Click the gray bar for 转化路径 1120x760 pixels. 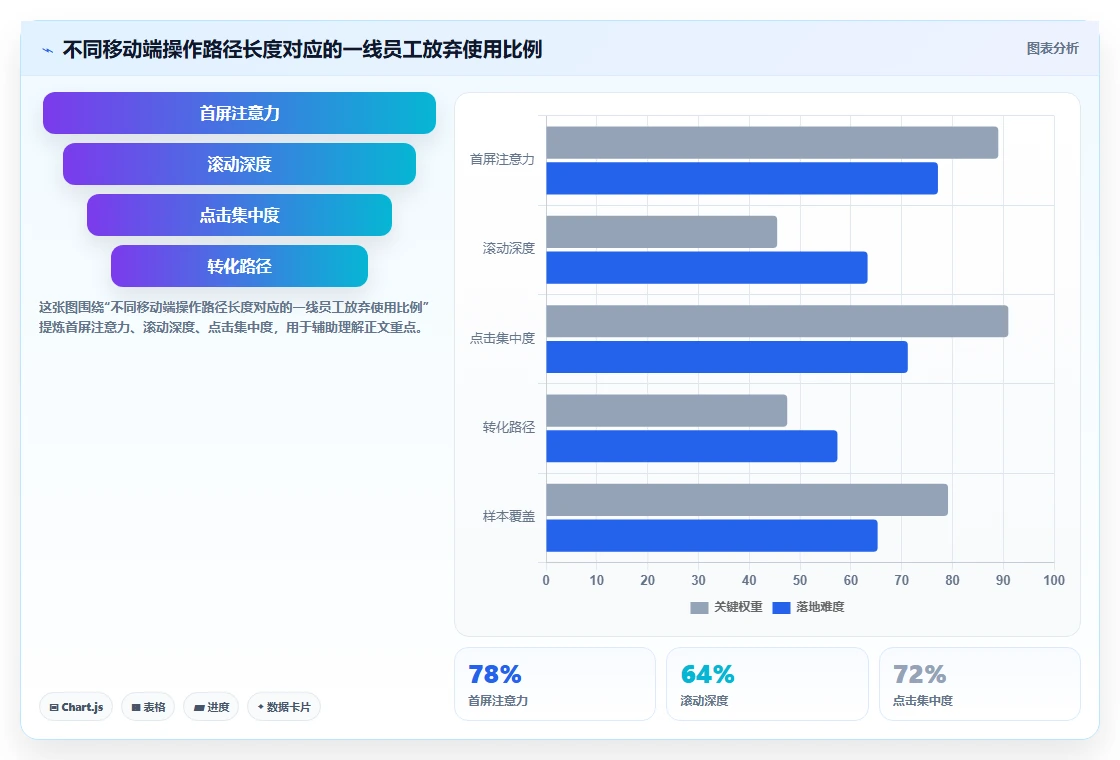pos(666,411)
